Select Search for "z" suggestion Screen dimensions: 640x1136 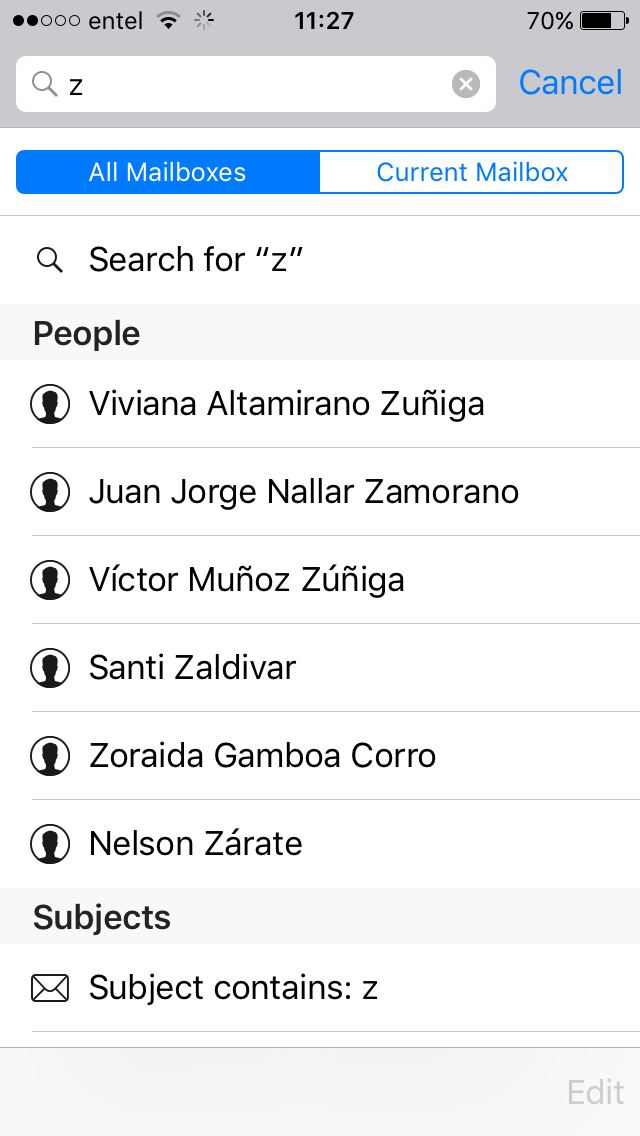coord(196,260)
